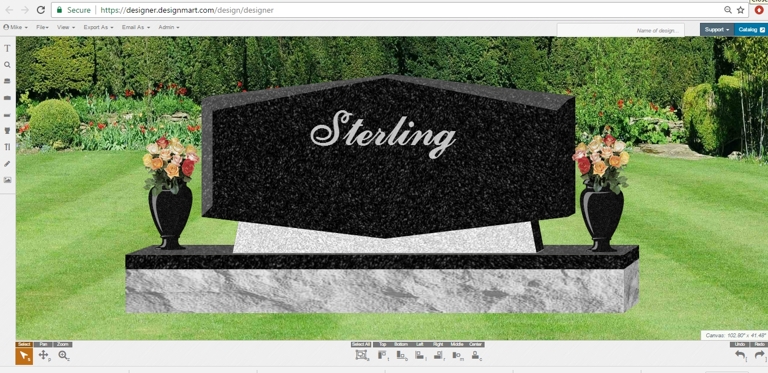Align objects to Center
Image resolution: width=768 pixels, height=373 pixels.
[x=476, y=355]
